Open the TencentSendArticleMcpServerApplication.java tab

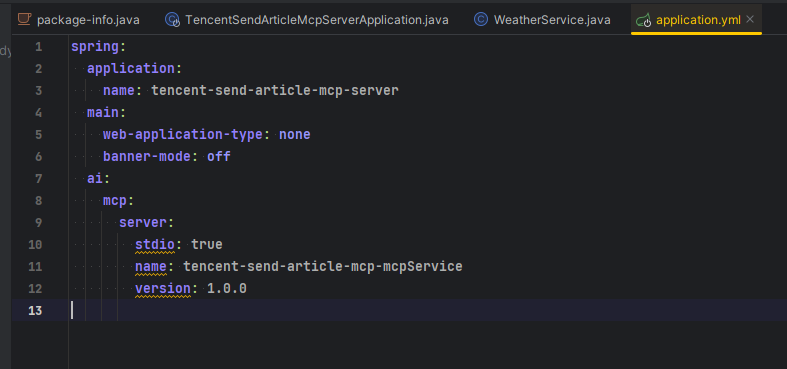point(307,20)
